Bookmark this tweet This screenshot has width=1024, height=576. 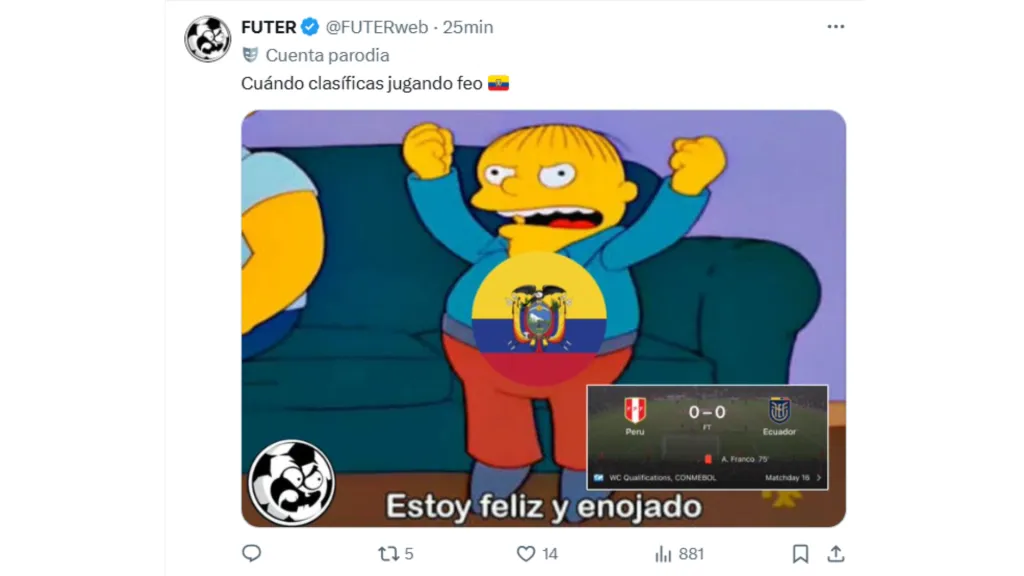pyautogui.click(x=800, y=554)
